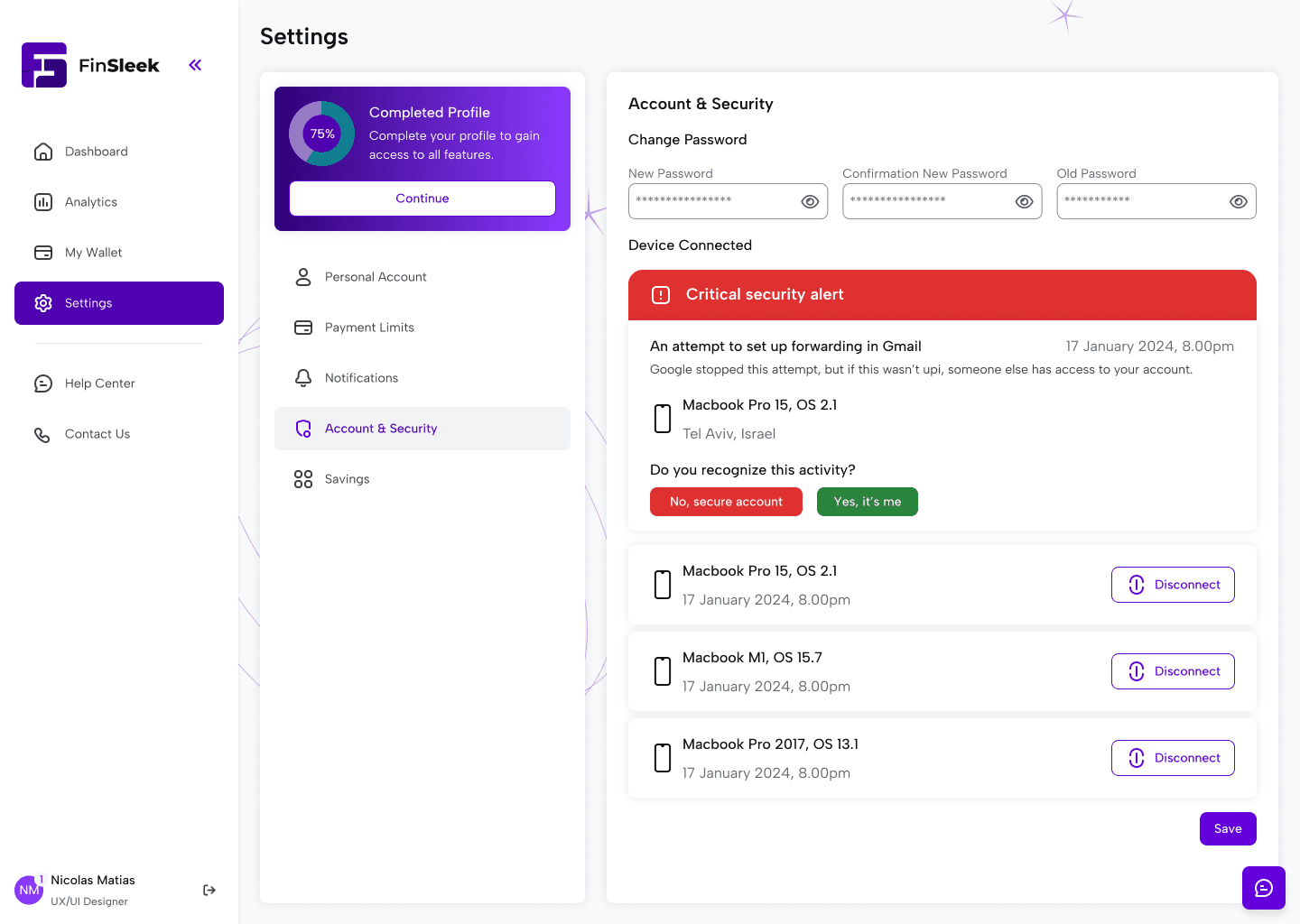Click the Help Center chat icon

pyautogui.click(x=43, y=383)
